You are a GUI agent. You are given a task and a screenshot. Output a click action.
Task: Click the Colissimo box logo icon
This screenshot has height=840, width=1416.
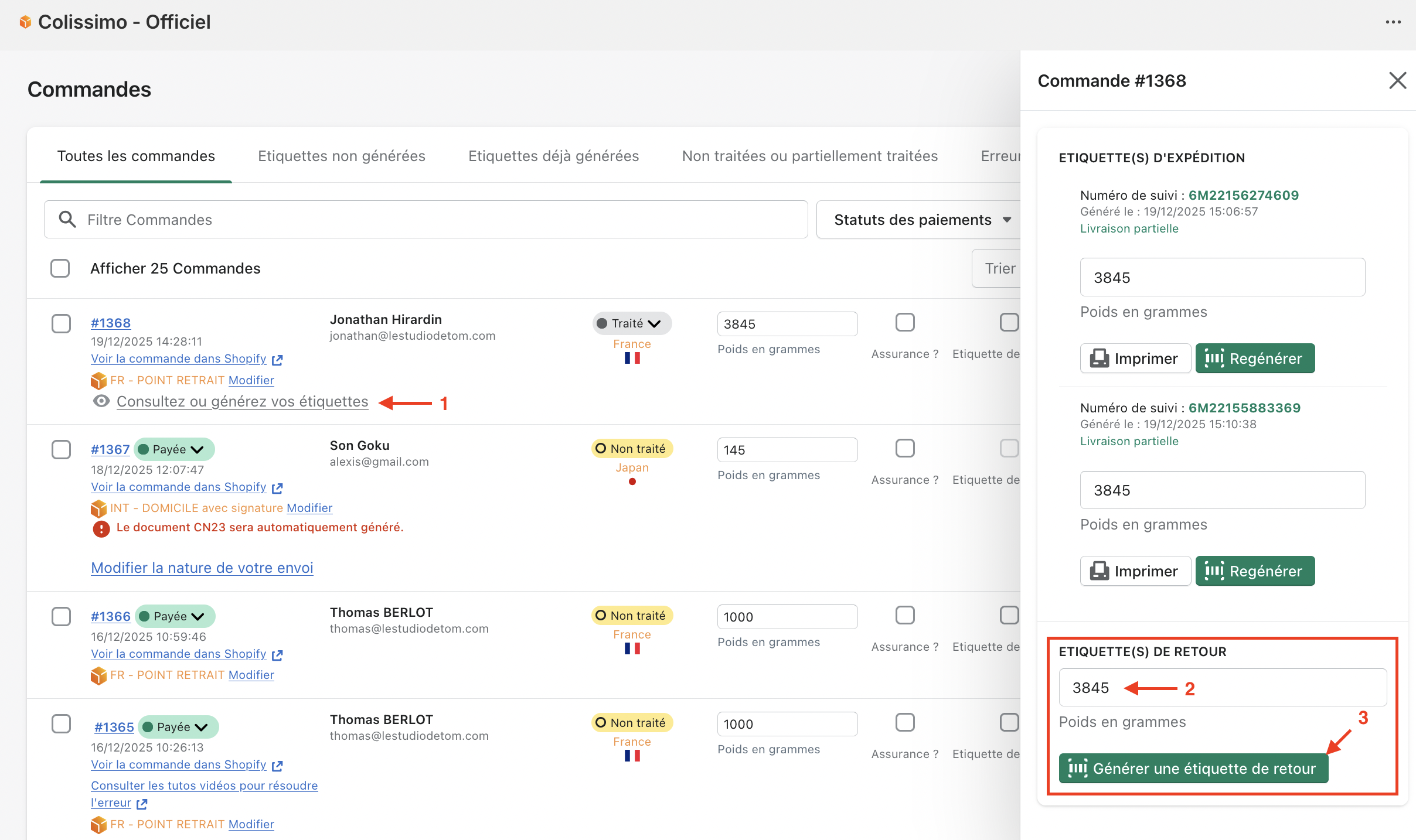(x=25, y=22)
